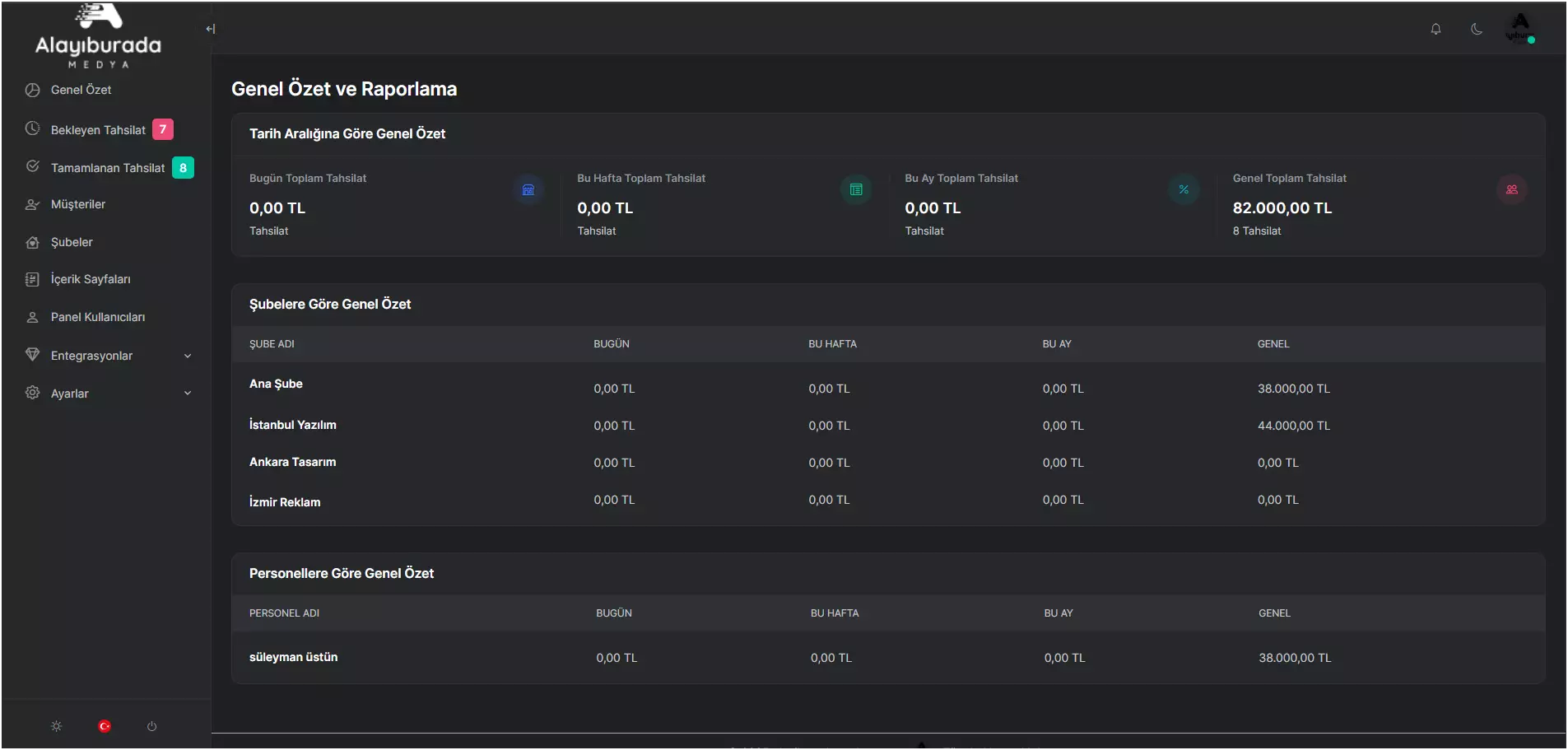This screenshot has height=750, width=1568.
Task: Click the Bu Hafta Toplam Tahsilat icon
Action: pos(856,189)
